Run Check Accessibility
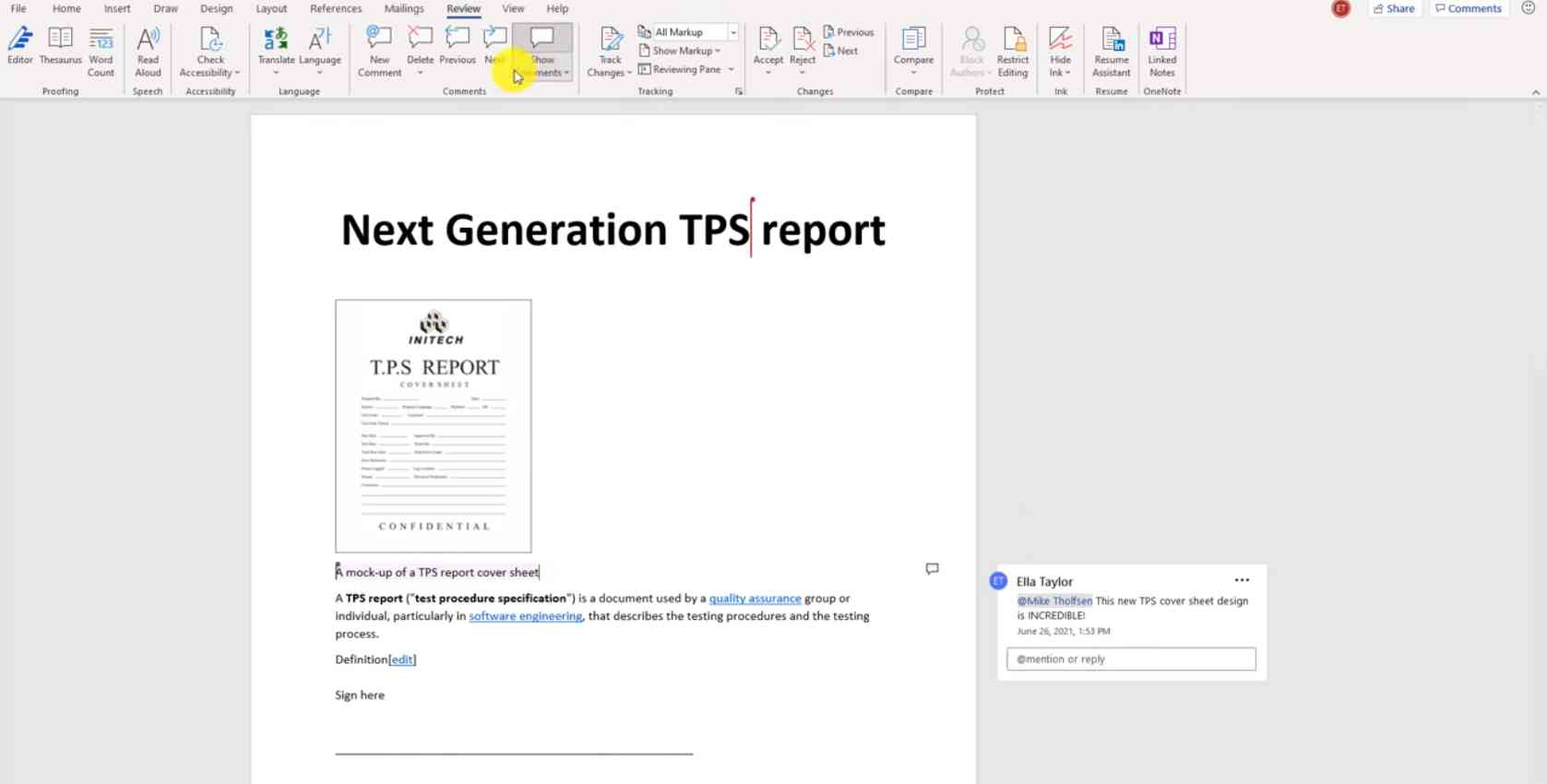1547x784 pixels. click(209, 52)
